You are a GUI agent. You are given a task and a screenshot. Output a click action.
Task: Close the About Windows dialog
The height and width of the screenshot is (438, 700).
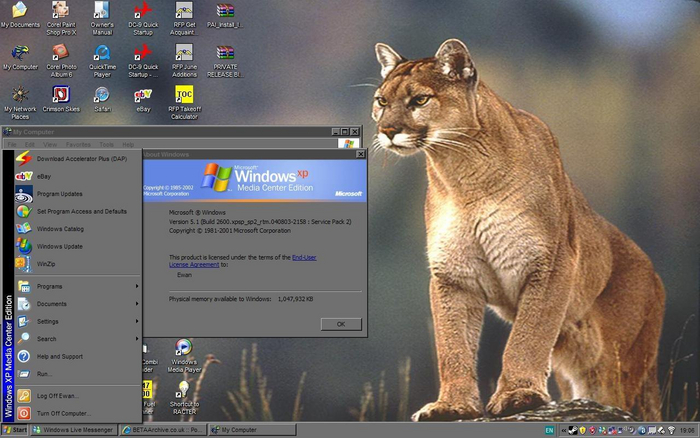360,154
